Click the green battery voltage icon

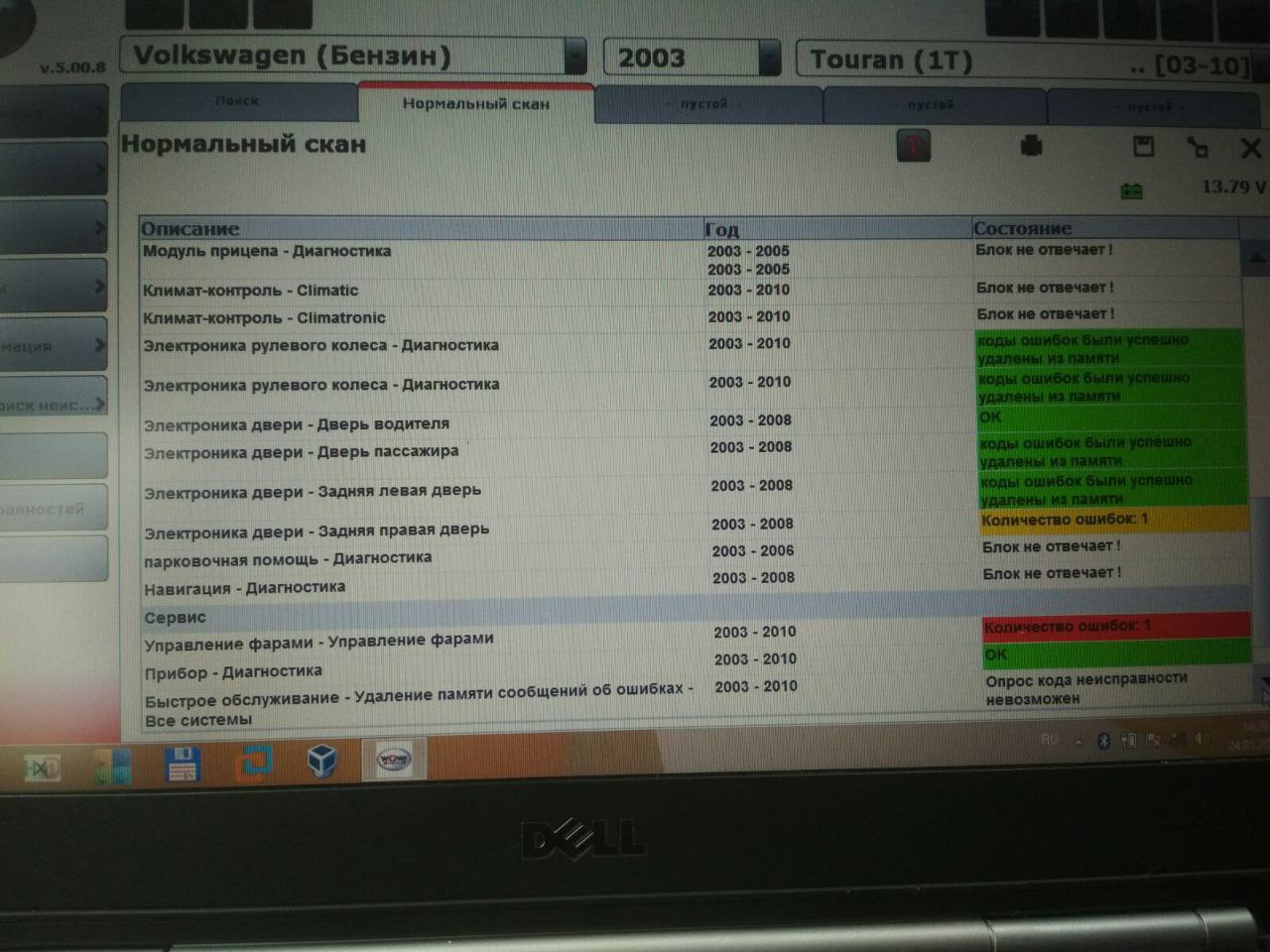pos(1131,189)
